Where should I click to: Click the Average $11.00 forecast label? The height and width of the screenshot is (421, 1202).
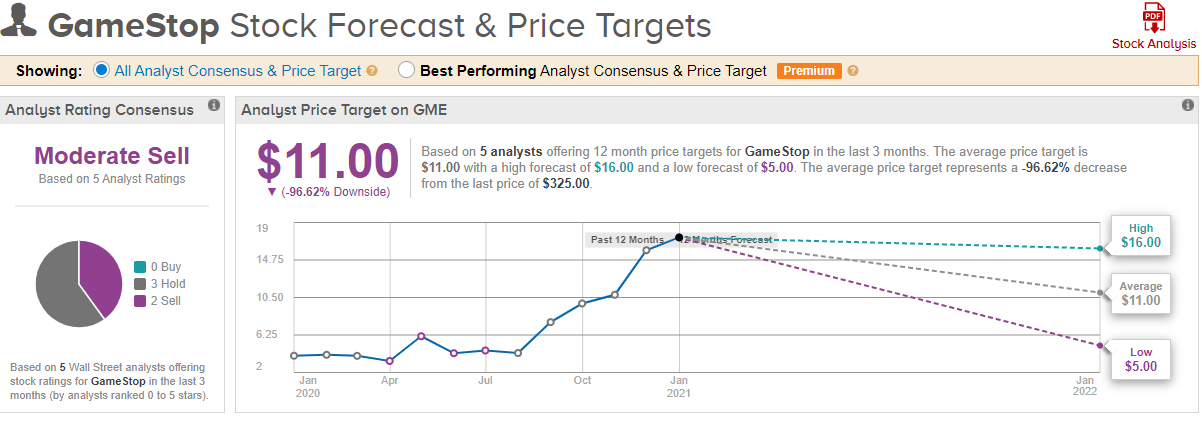pos(1141,294)
